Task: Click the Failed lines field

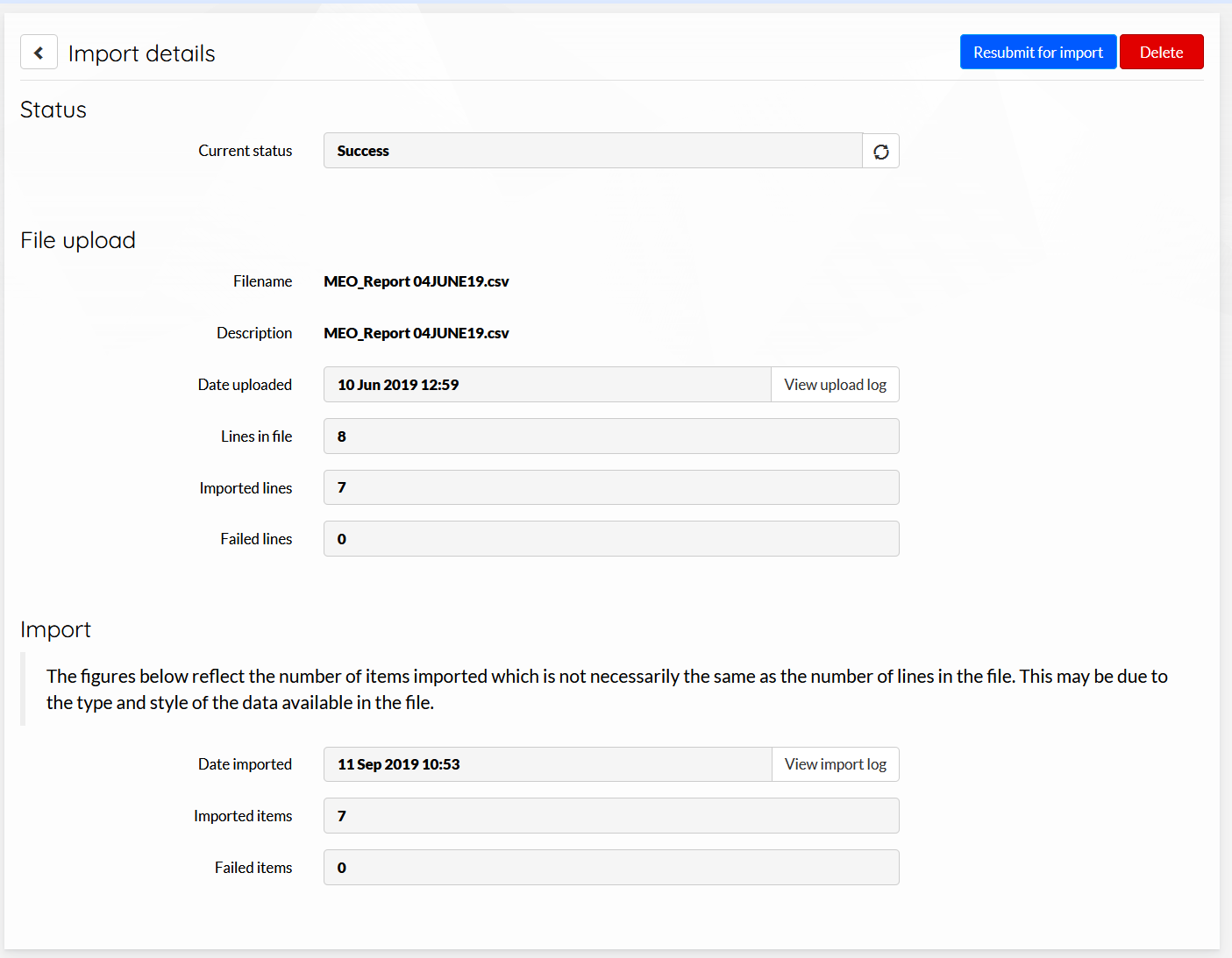Action: [x=611, y=539]
